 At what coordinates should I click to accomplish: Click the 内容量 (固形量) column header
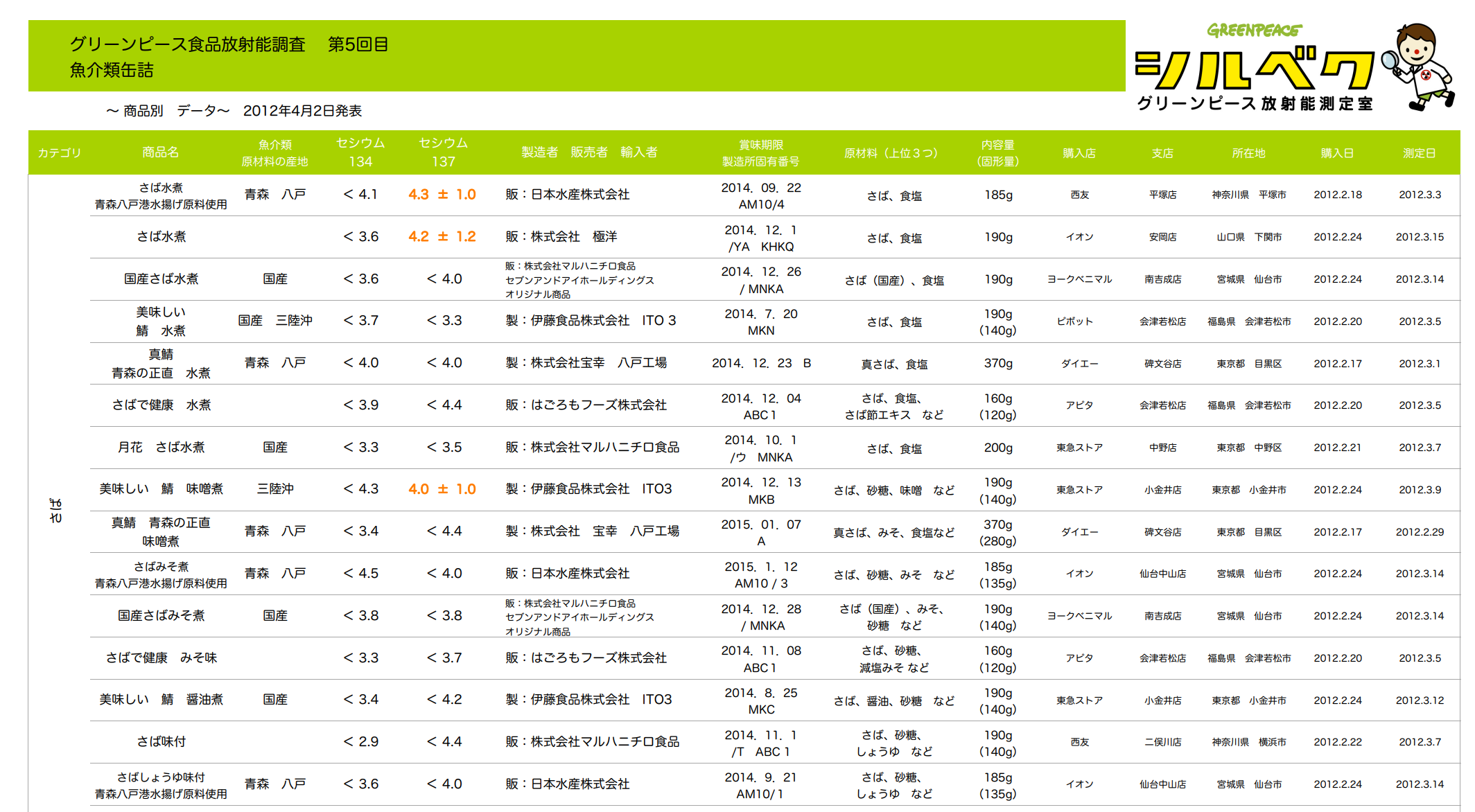pos(998,152)
